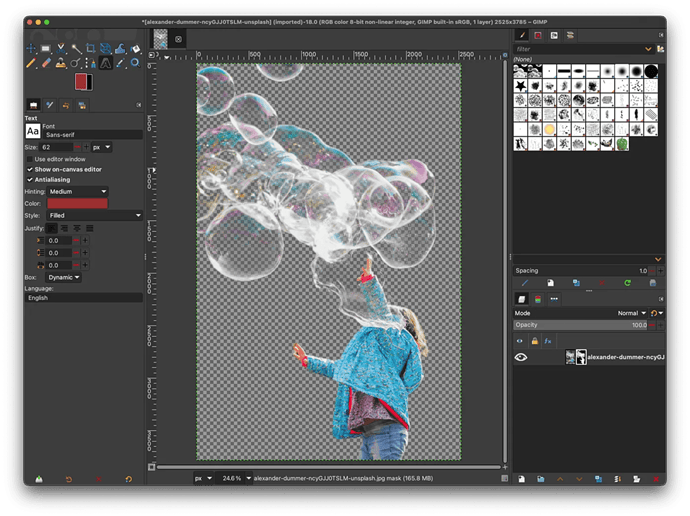Select the Move tool in toolbox

(x=31, y=48)
